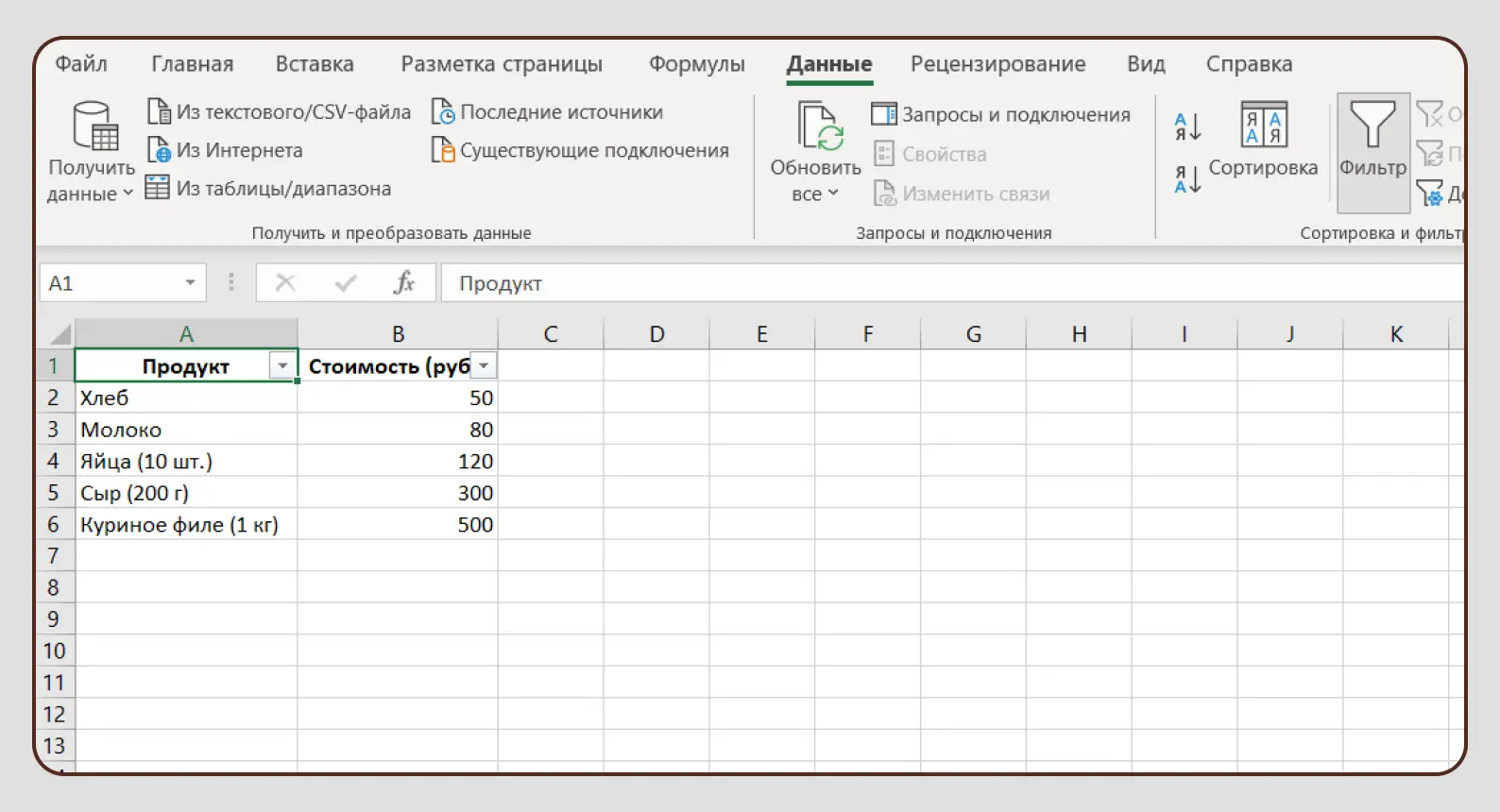Click the cell with value 500
Screen dimensions: 1500x812
coord(398,524)
